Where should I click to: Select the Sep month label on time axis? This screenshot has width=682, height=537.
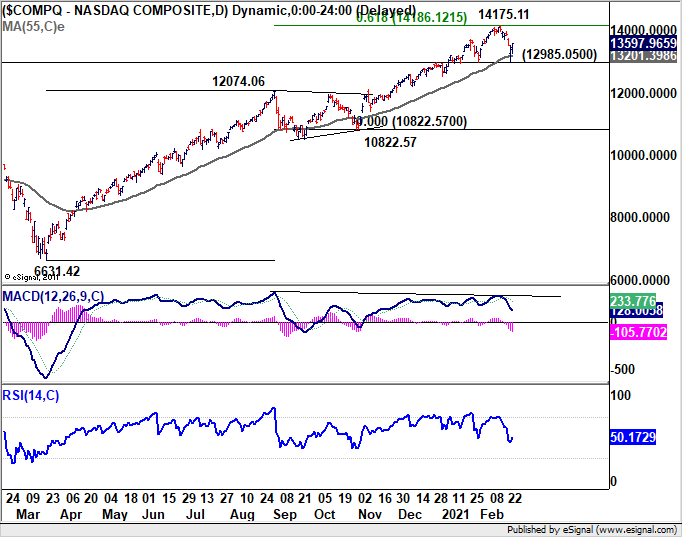coord(284,514)
